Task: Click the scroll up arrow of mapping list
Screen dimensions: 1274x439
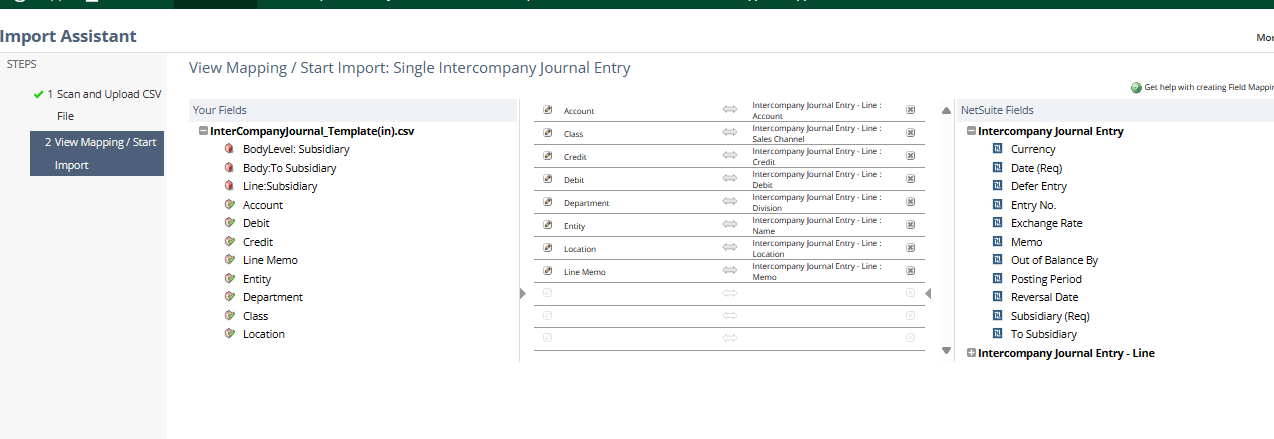Action: point(947,110)
